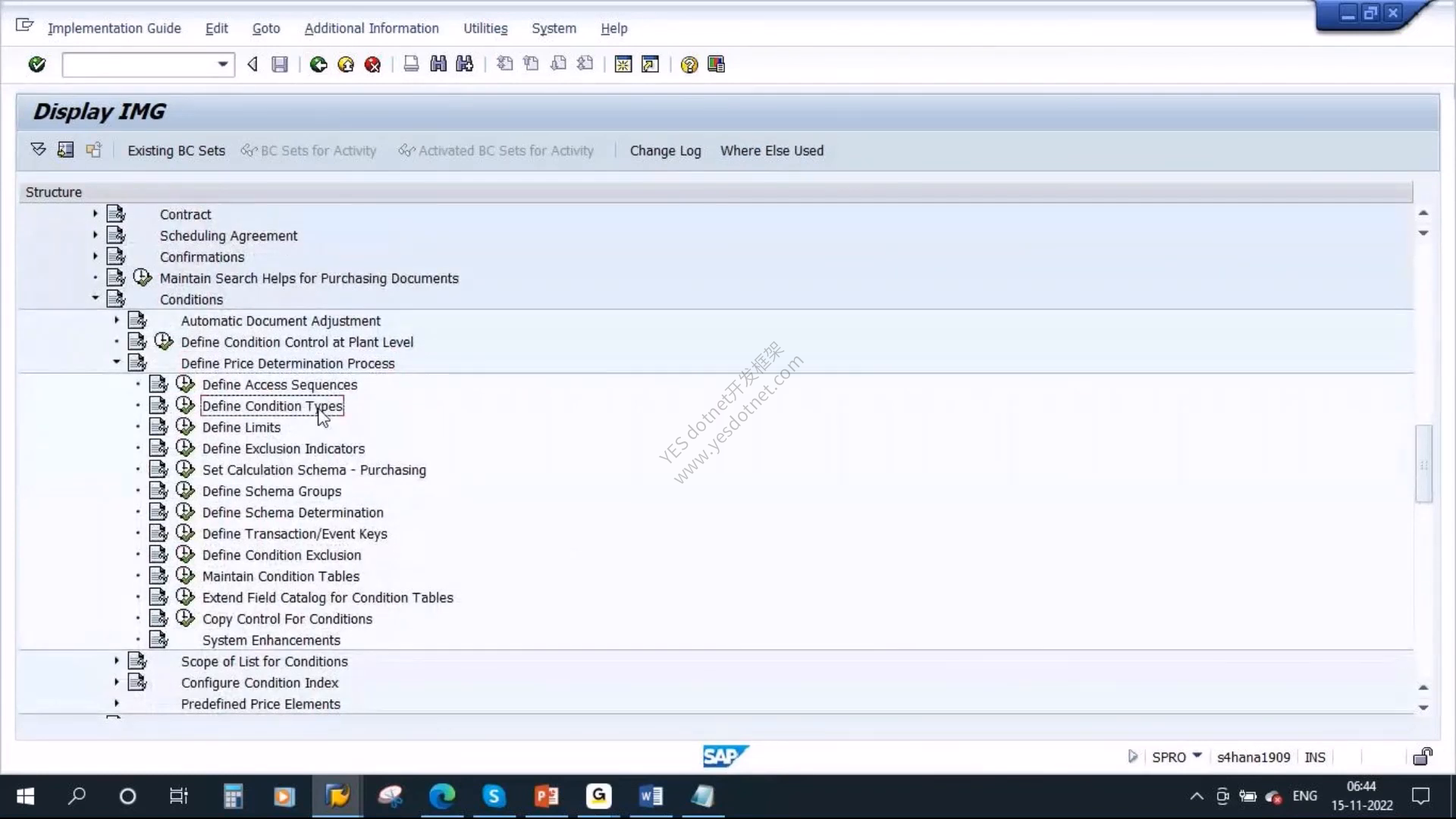Open the SPRO status bar dropdown
The height and width of the screenshot is (819, 1456).
tap(1197, 755)
